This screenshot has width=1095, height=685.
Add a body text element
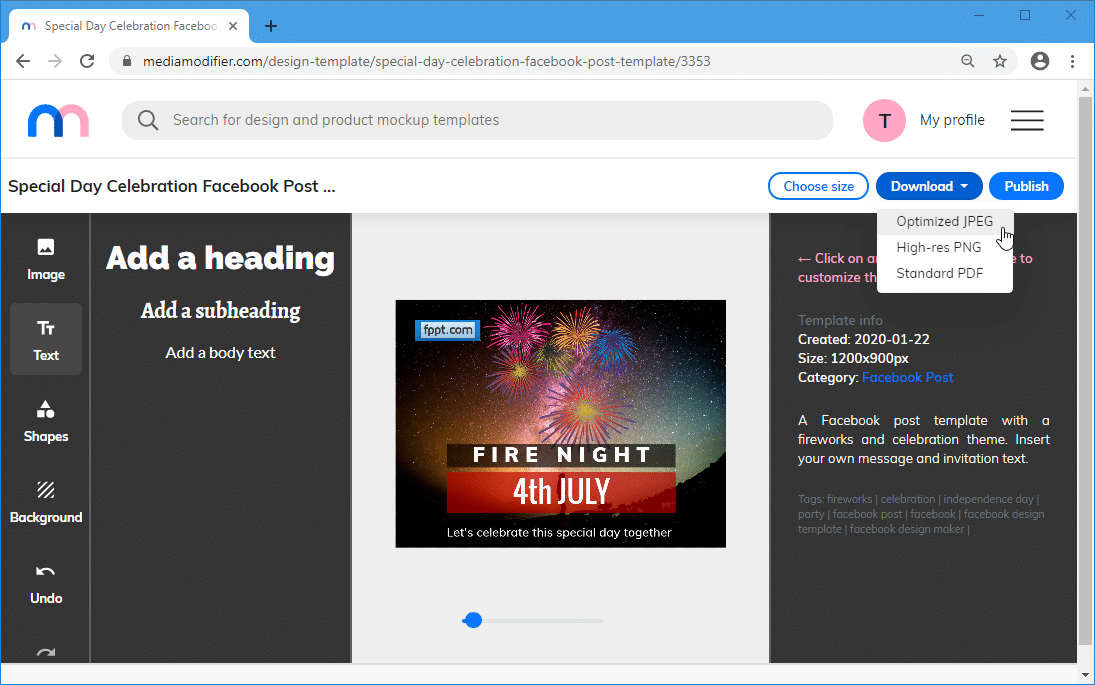tap(220, 353)
